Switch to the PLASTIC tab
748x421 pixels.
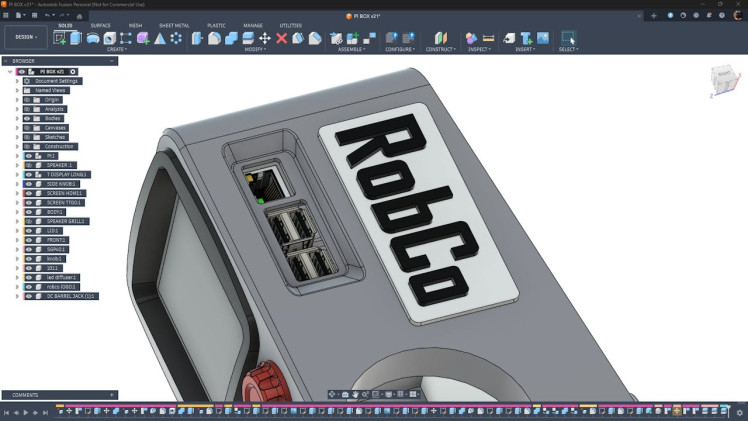click(x=216, y=25)
